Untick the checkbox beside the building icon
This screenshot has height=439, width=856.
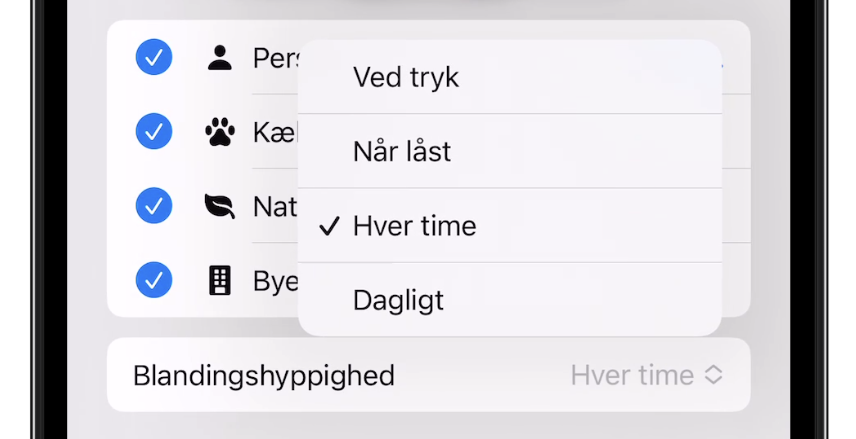click(x=154, y=281)
